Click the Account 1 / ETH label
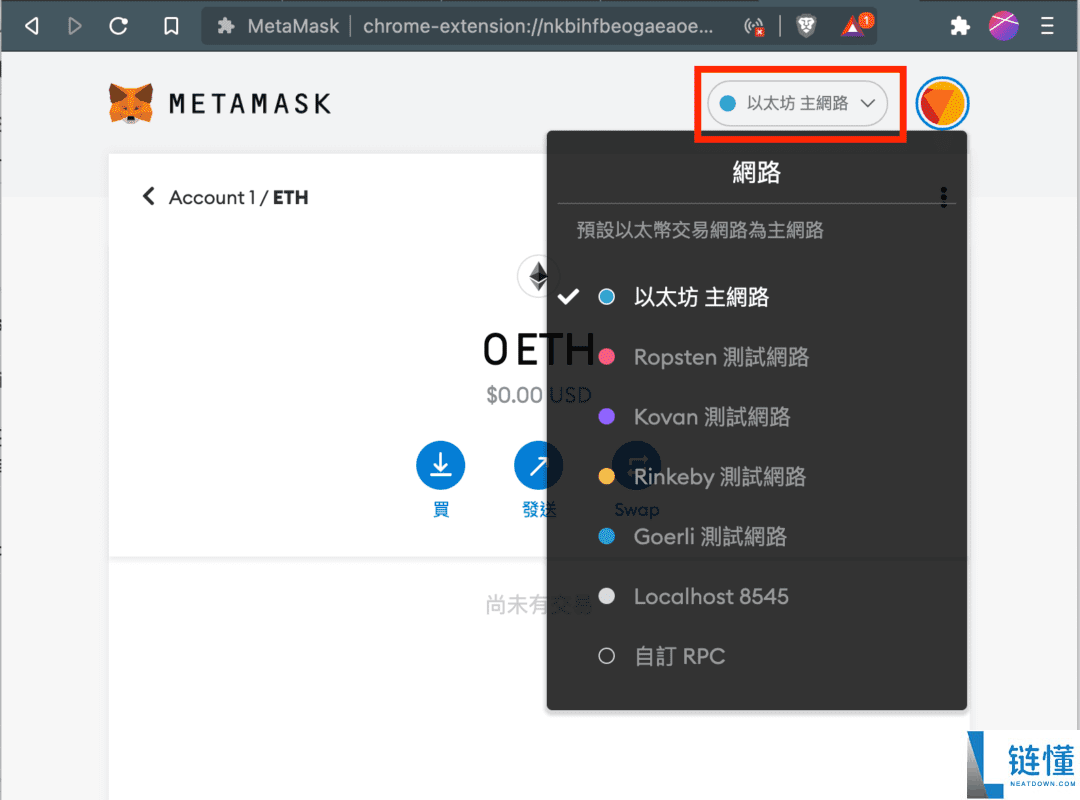Screen dimensions: 1080x800 click(238, 197)
